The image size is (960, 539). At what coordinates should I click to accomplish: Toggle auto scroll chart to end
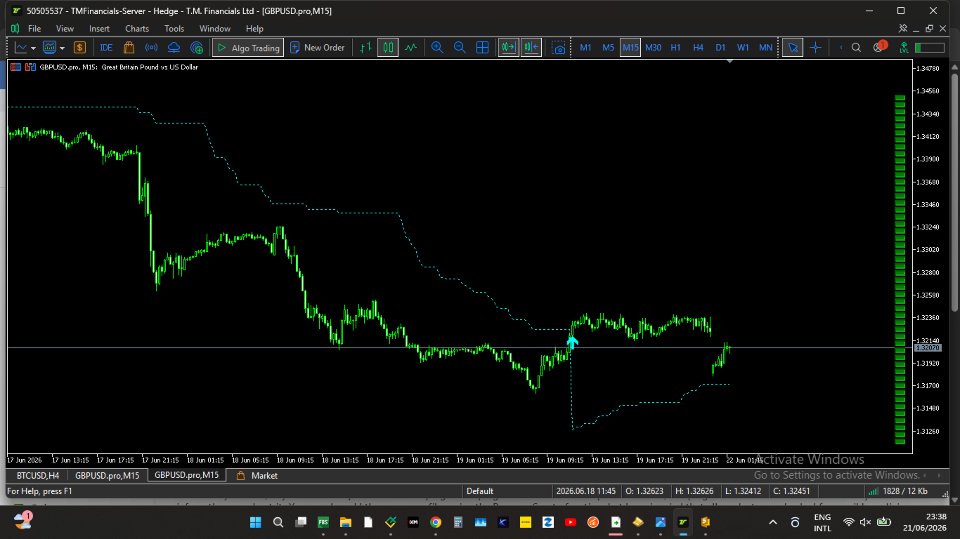coord(508,47)
